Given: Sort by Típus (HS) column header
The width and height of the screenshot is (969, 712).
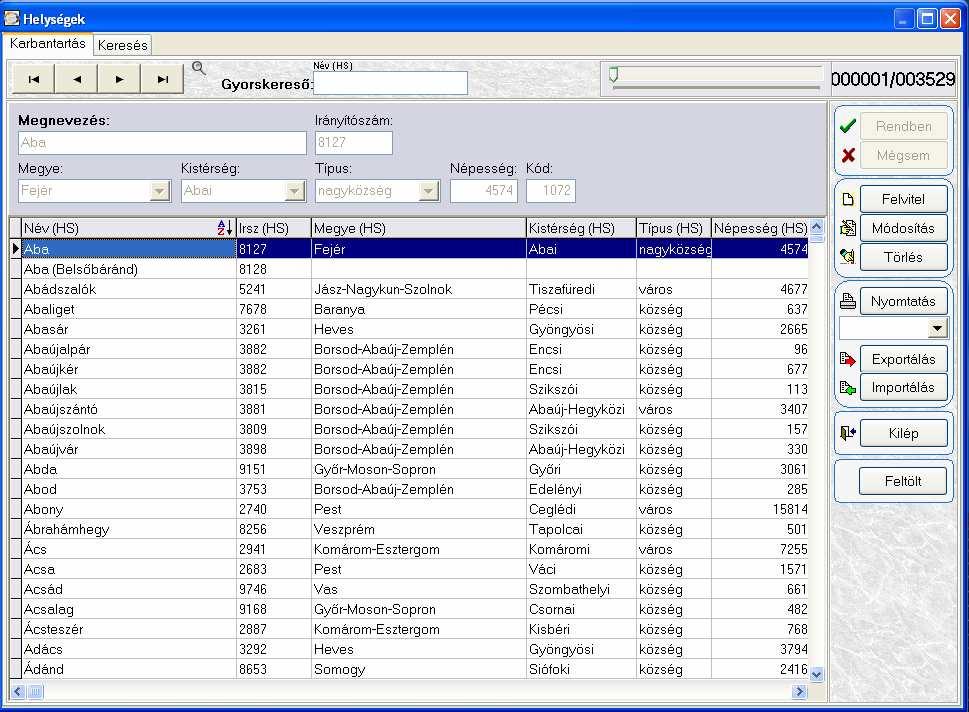Looking at the screenshot, I should coord(674,228).
